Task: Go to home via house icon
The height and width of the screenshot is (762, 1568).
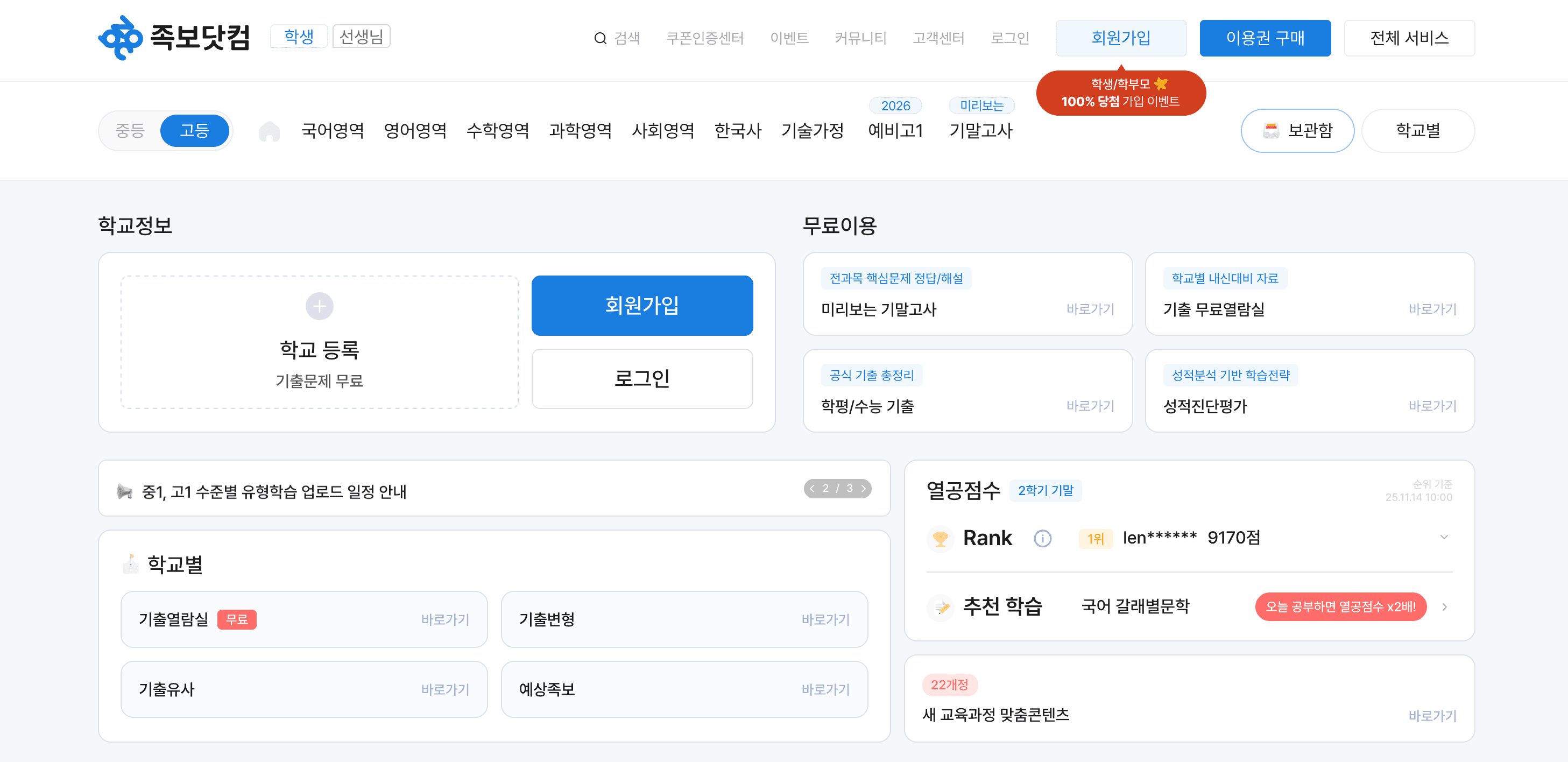Action: point(269,131)
